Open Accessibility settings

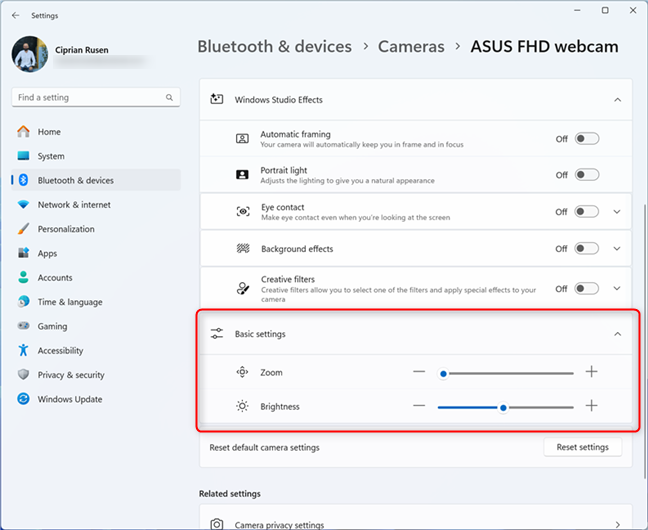[x=96, y=350]
